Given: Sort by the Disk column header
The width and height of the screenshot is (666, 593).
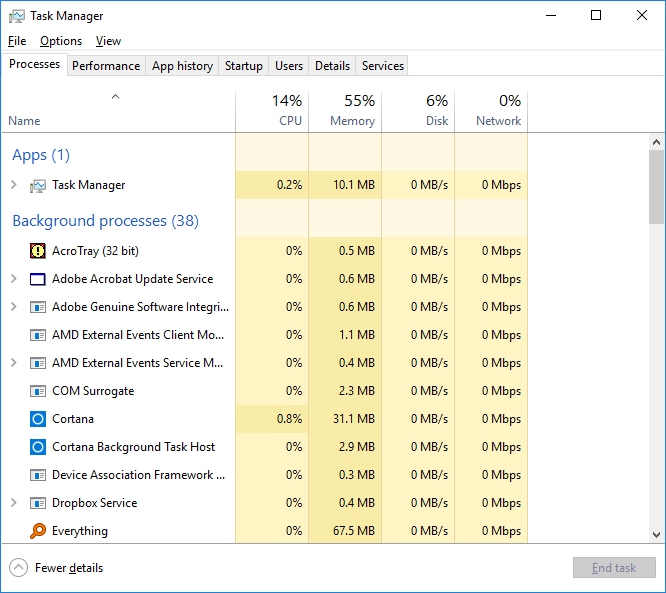Looking at the screenshot, I should [x=418, y=111].
